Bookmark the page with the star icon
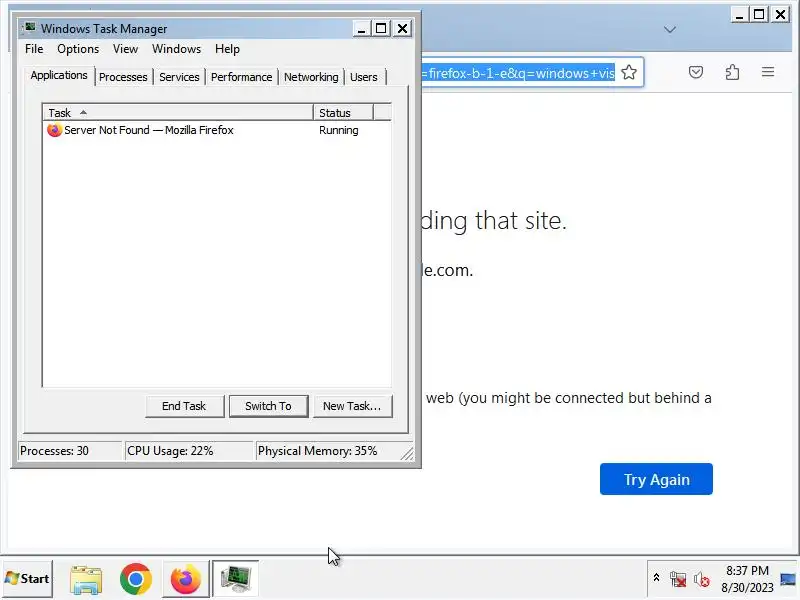 coord(629,72)
